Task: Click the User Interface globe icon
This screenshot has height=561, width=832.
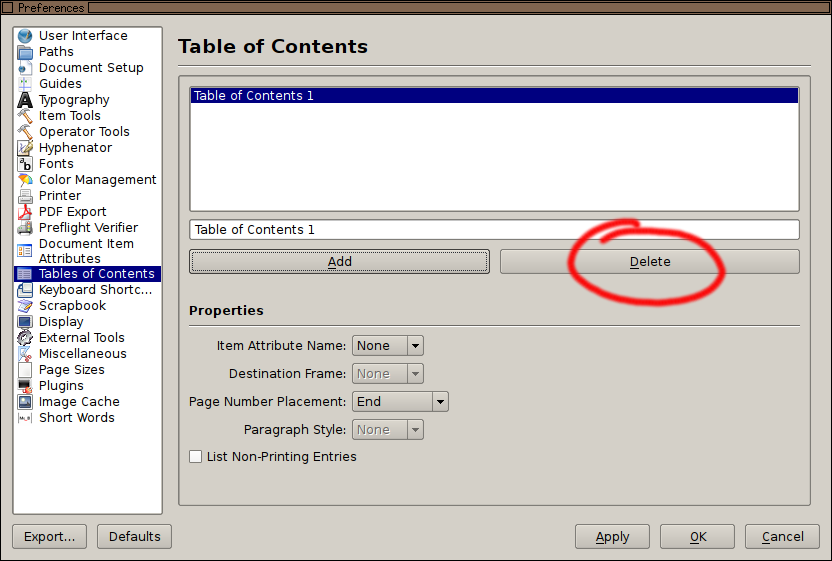Action: coord(25,36)
